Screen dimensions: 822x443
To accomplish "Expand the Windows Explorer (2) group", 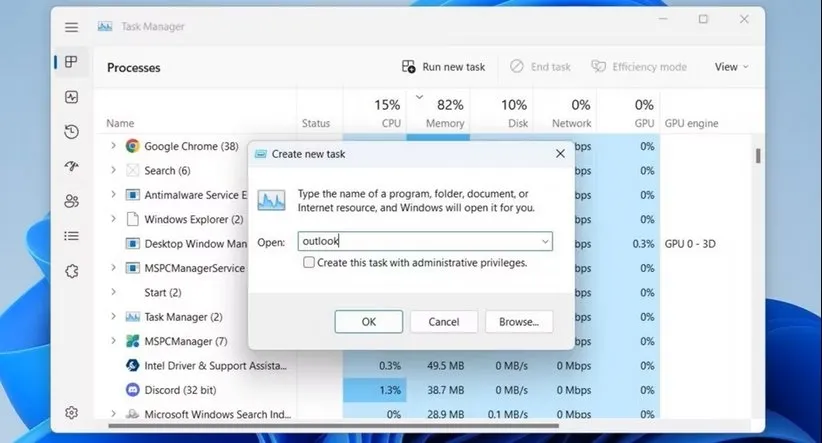I will coord(113,219).
